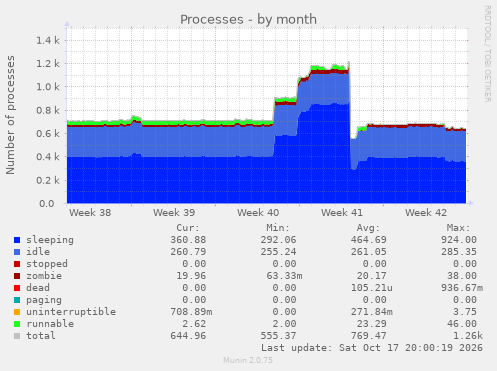Click the total legend color swatch
Image resolution: width=497 pixels, height=371 pixels.
click(17, 336)
